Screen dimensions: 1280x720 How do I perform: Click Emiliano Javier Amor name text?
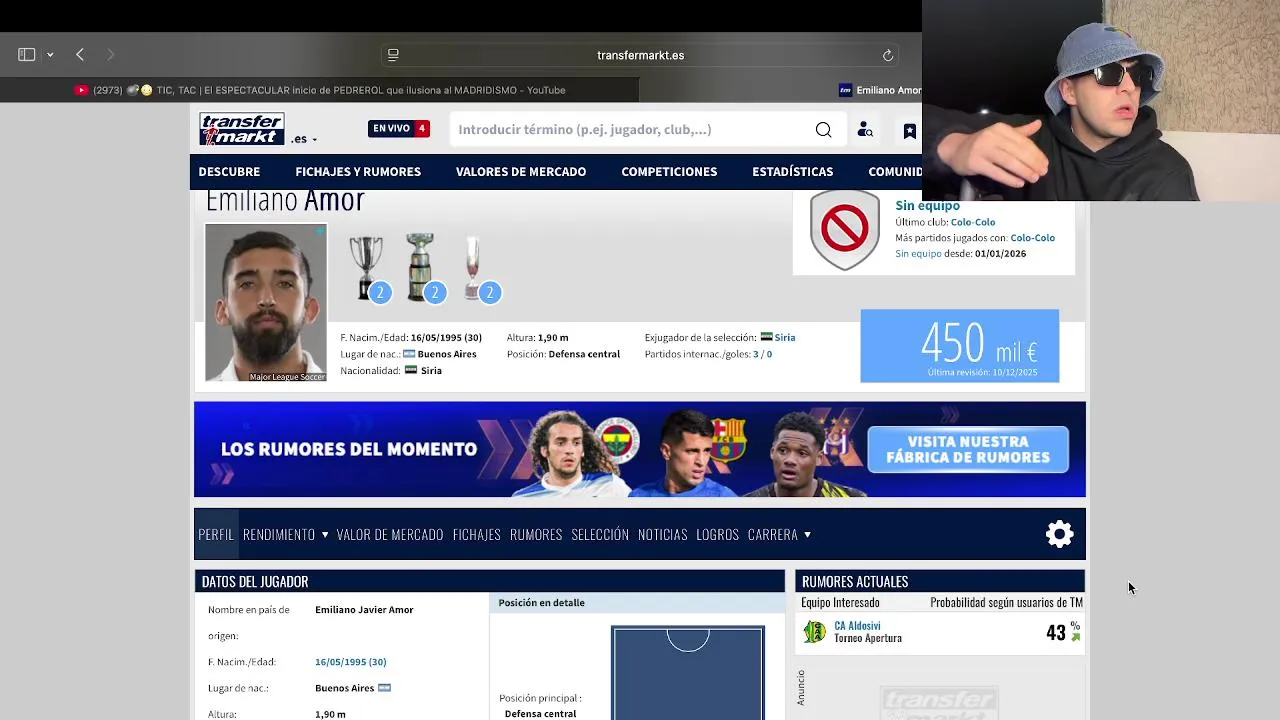pyautogui.click(x=364, y=610)
